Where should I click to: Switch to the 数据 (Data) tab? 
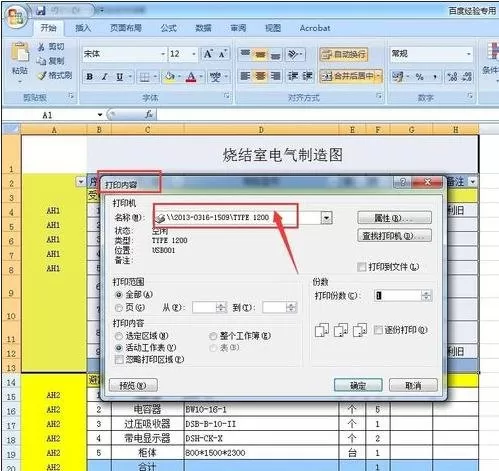click(203, 28)
